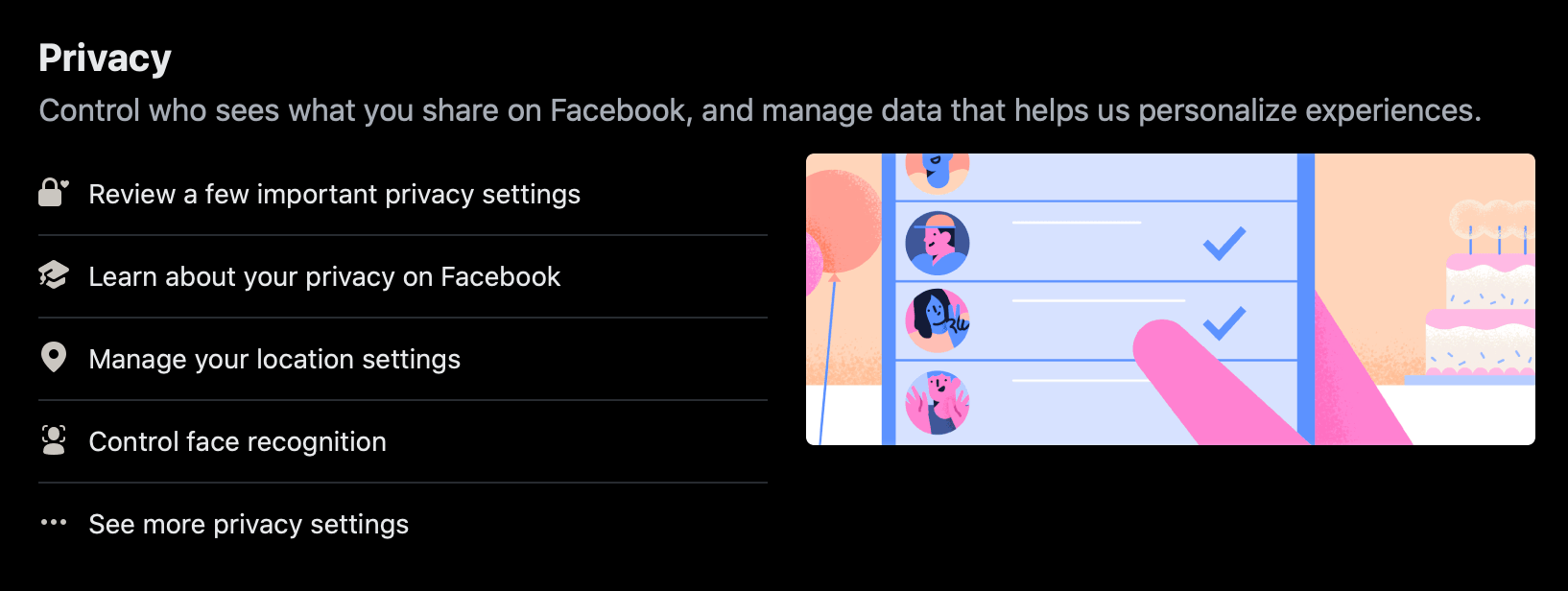
Task: Click the avatar wearing an orange cap
Action: tap(938, 244)
